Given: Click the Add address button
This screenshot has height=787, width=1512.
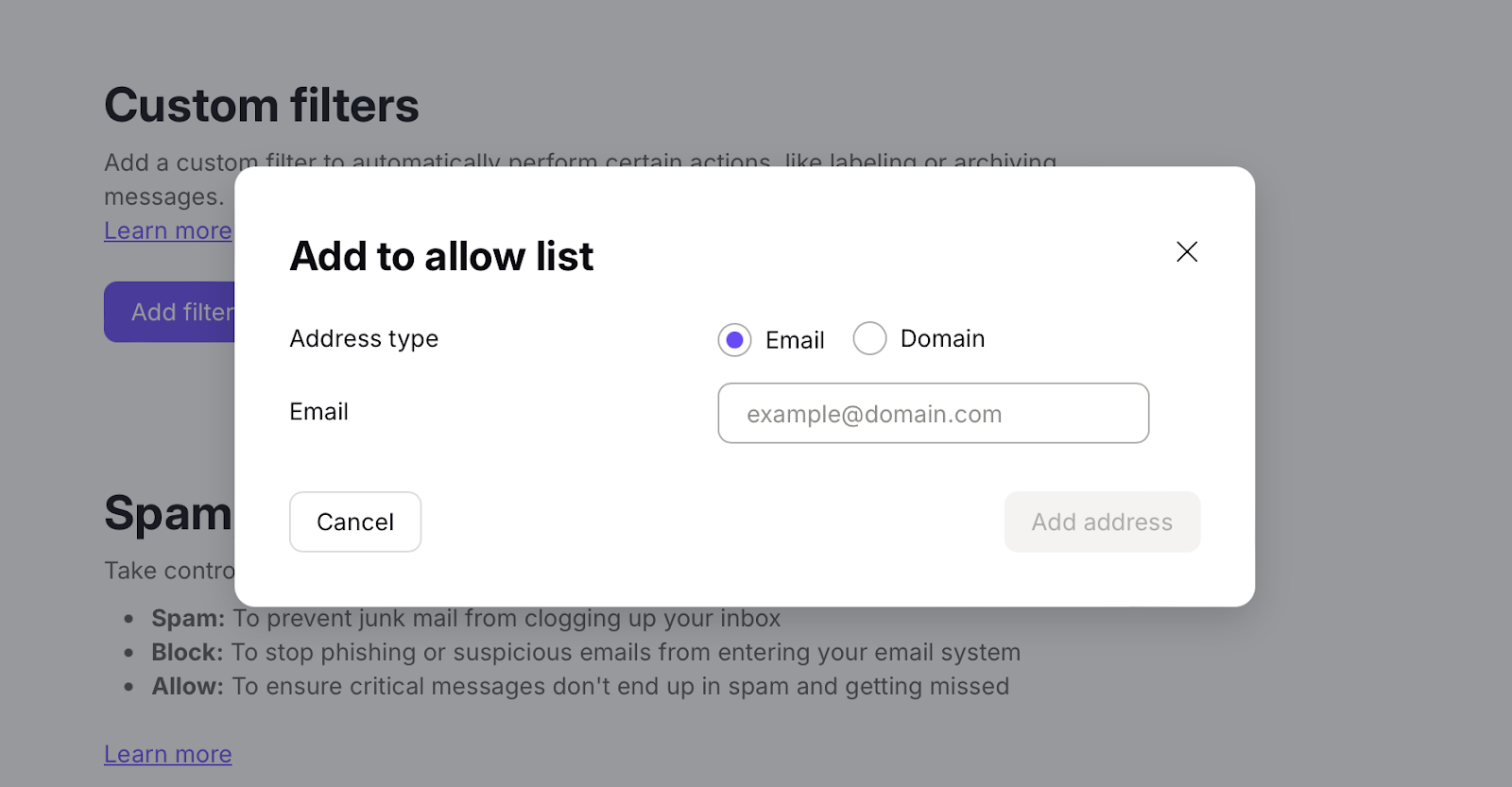Looking at the screenshot, I should (x=1102, y=522).
